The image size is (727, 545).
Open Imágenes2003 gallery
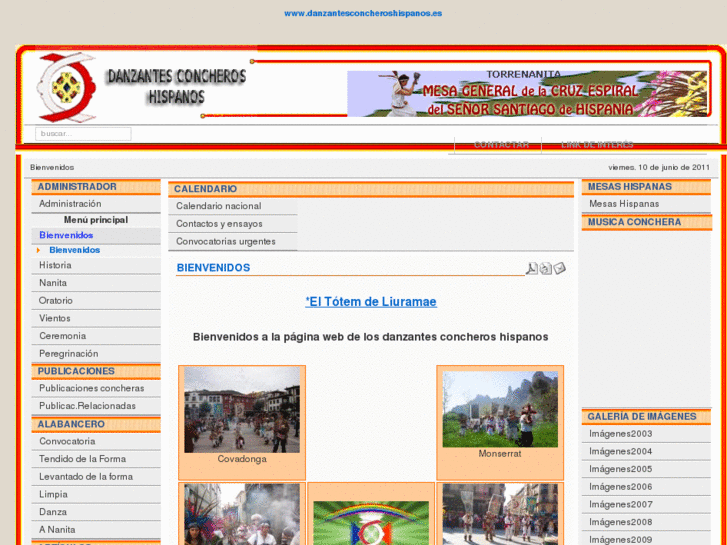point(646,434)
